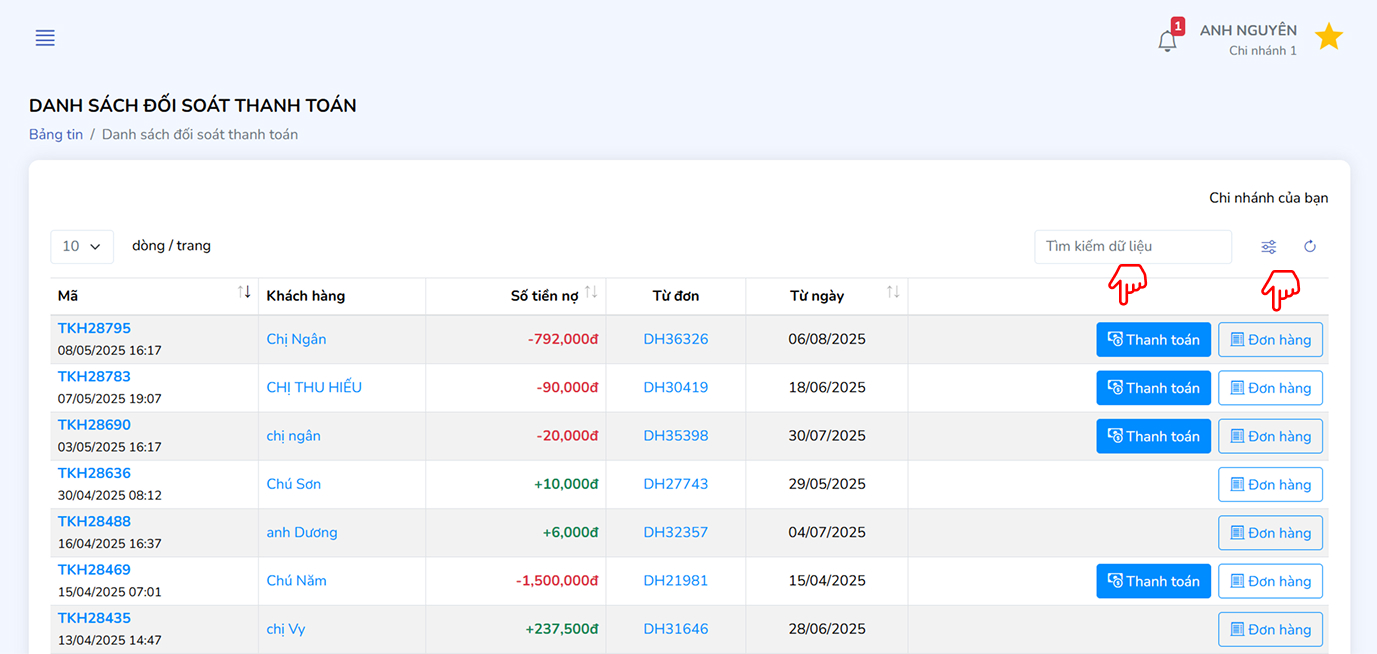The width and height of the screenshot is (1377, 654).
Task: Refresh the table with reload icon
Action: [1310, 247]
